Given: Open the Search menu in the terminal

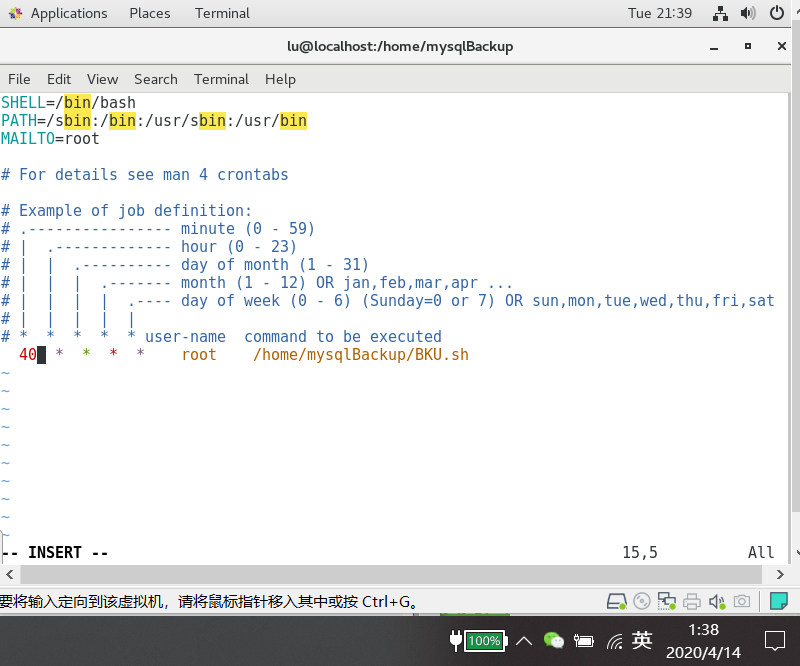Looking at the screenshot, I should point(155,79).
